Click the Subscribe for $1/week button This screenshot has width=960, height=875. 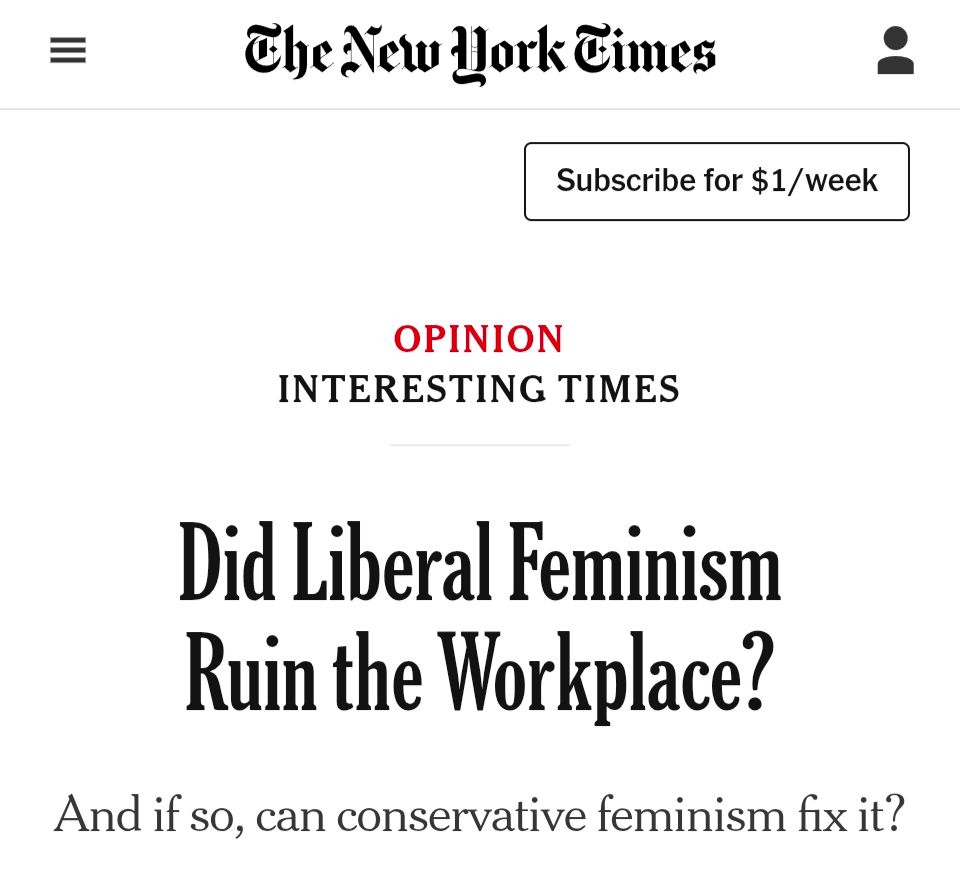[x=716, y=181]
